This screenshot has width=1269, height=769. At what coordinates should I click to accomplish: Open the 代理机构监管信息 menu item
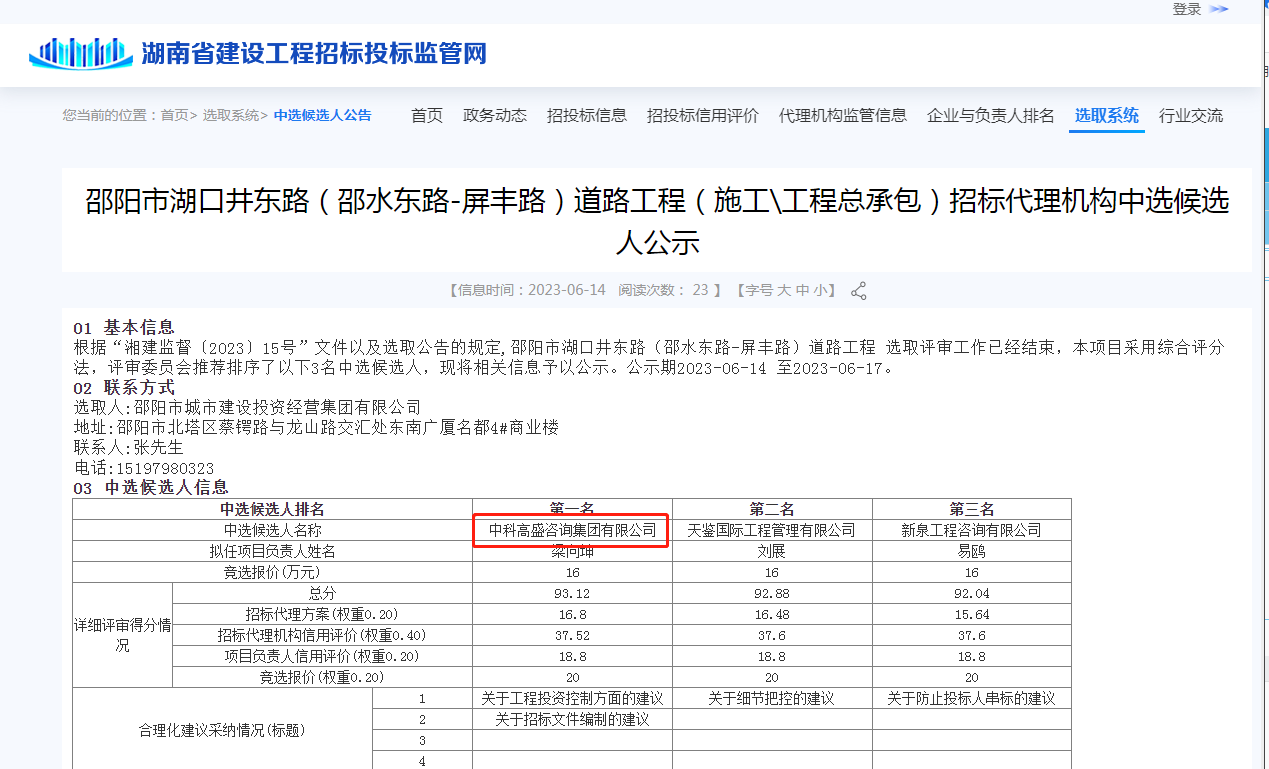click(843, 116)
